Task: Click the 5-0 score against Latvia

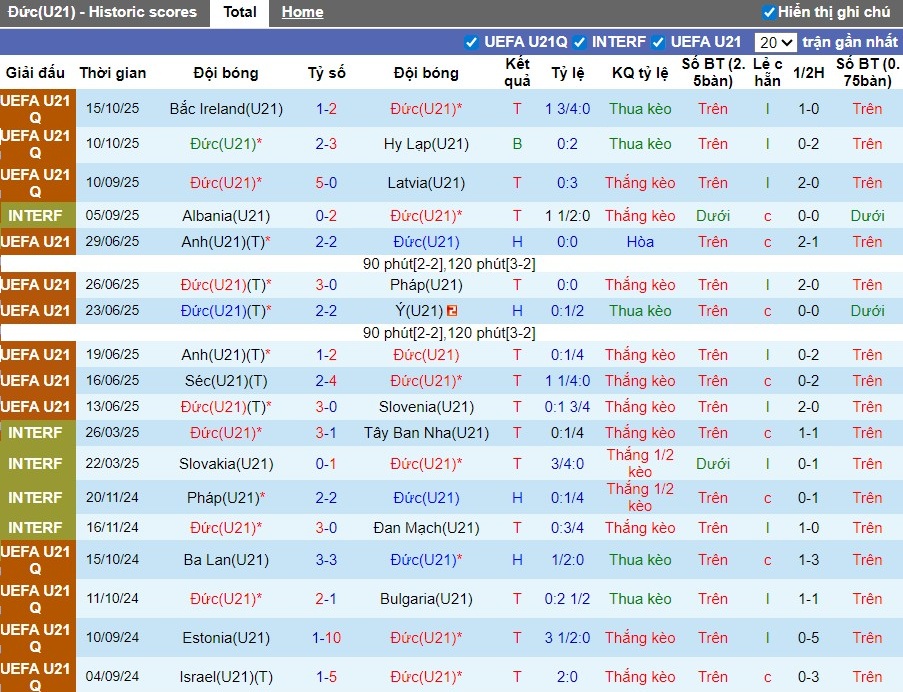Action: (326, 183)
